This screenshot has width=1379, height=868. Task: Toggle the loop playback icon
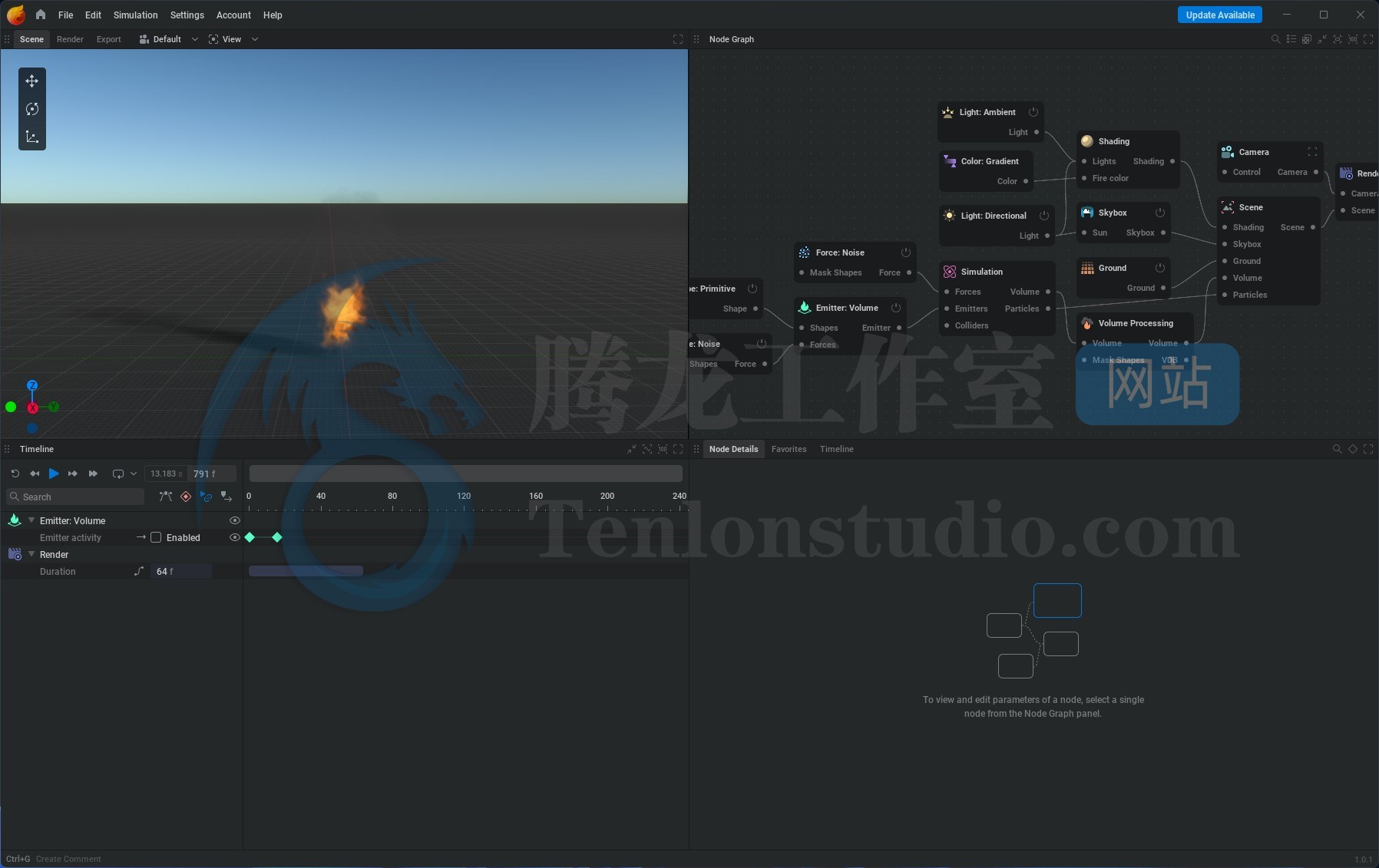117,474
